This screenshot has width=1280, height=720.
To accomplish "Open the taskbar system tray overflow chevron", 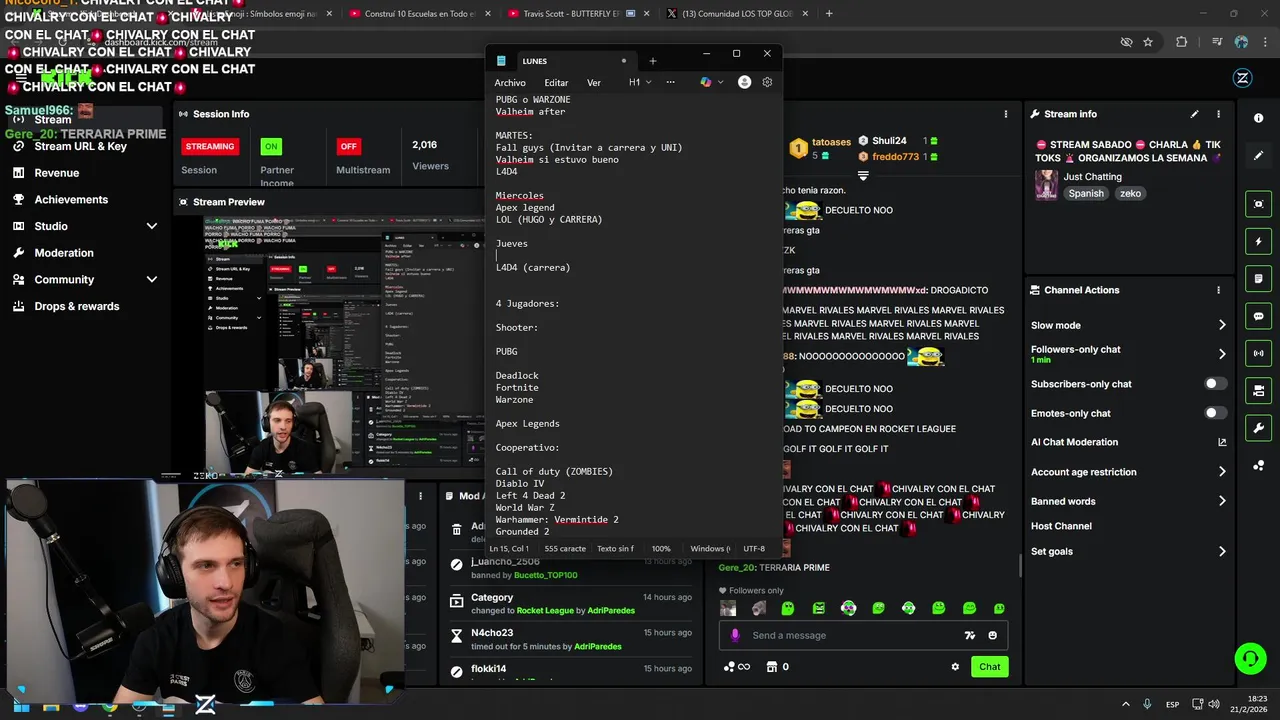I will coord(1125,704).
